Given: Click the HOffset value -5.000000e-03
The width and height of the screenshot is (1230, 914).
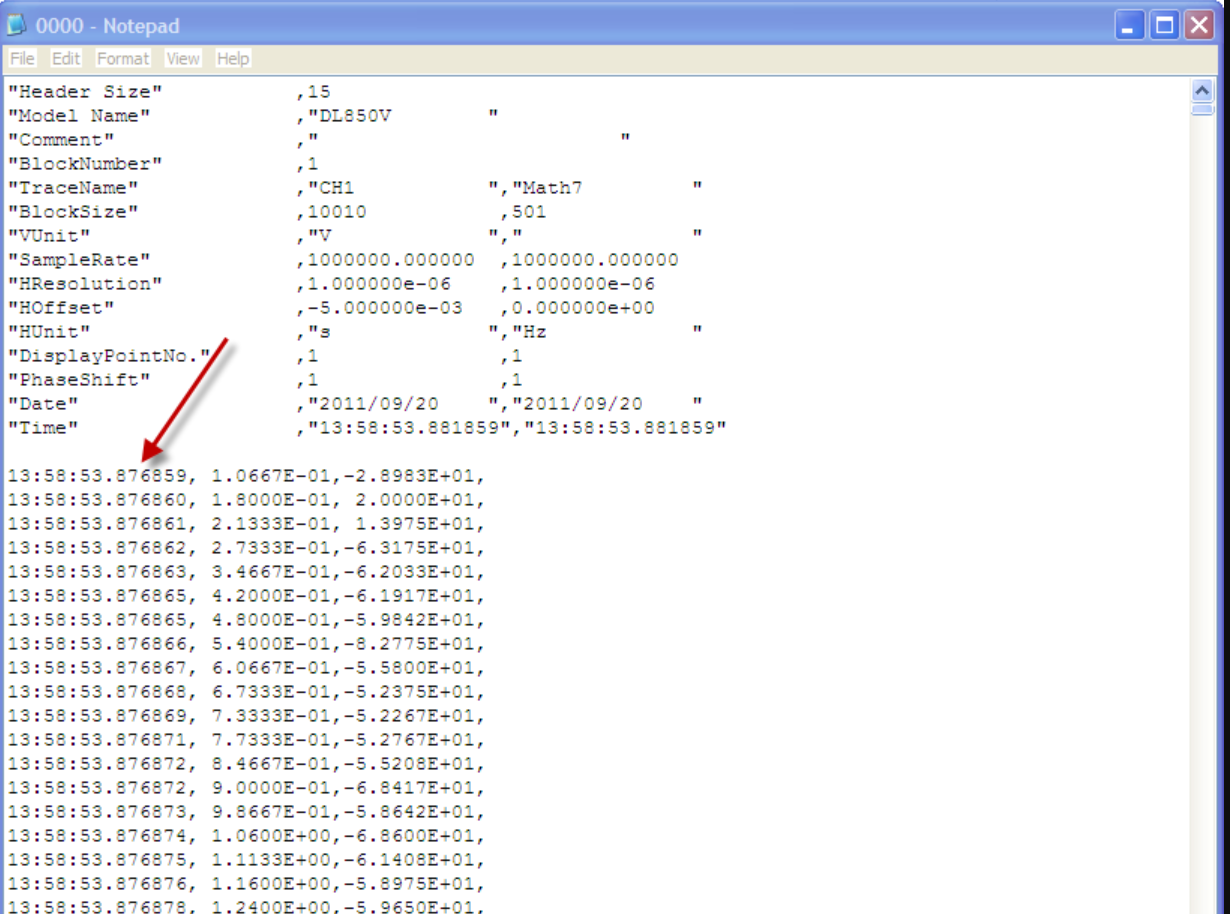Looking at the screenshot, I should (386, 308).
